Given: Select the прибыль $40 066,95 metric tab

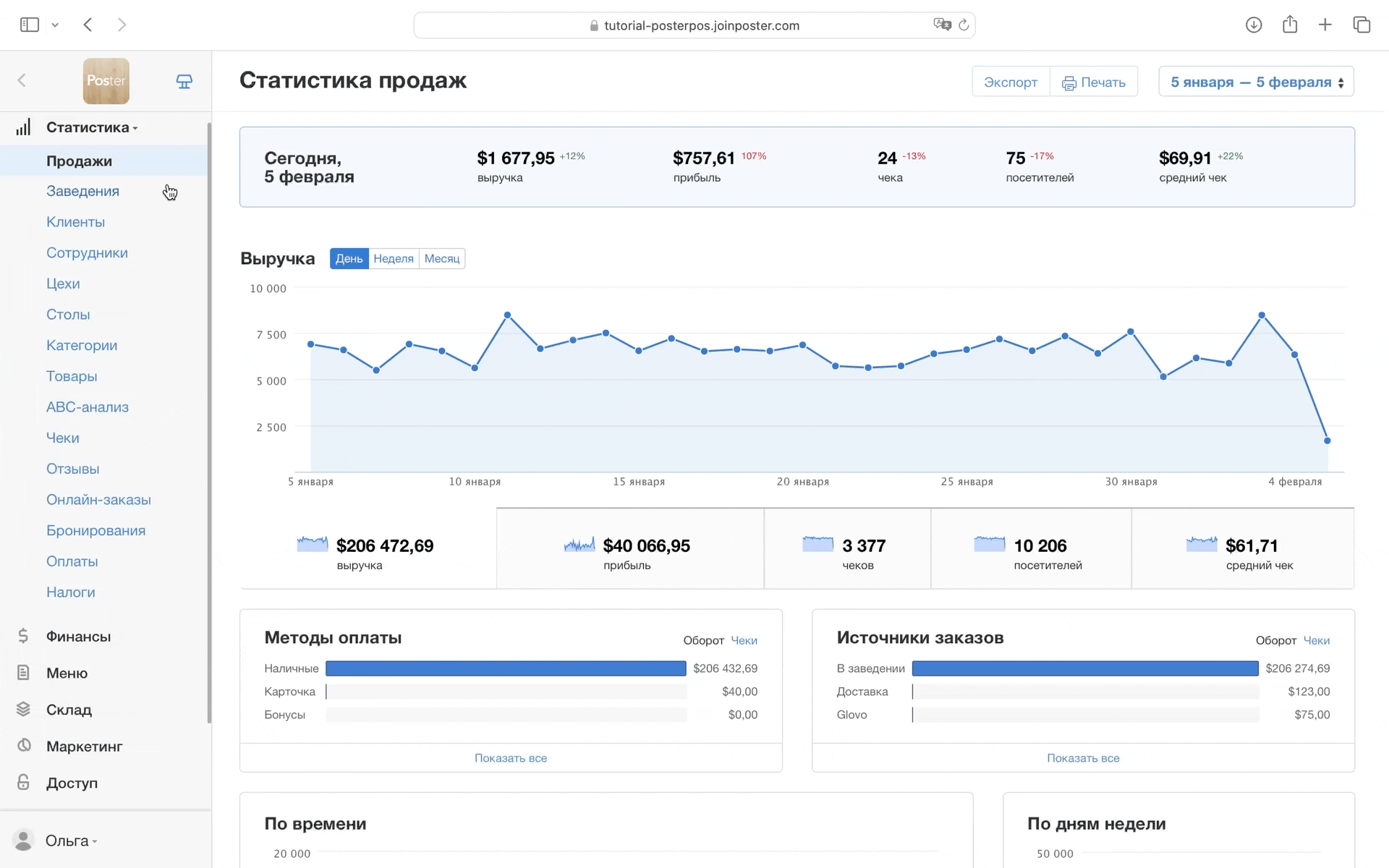Looking at the screenshot, I should click(x=629, y=549).
